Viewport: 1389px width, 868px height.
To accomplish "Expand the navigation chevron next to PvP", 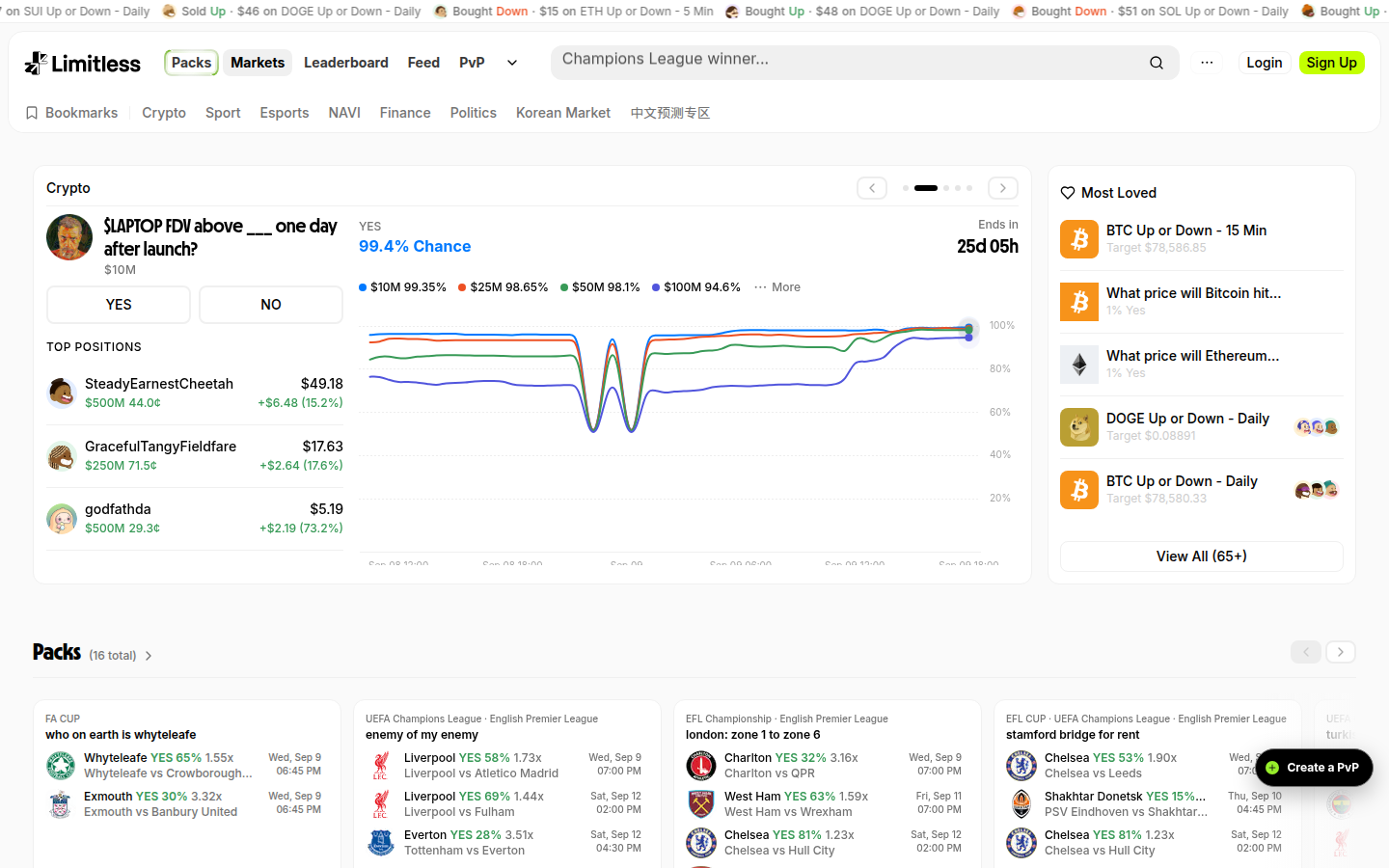I will click(512, 63).
